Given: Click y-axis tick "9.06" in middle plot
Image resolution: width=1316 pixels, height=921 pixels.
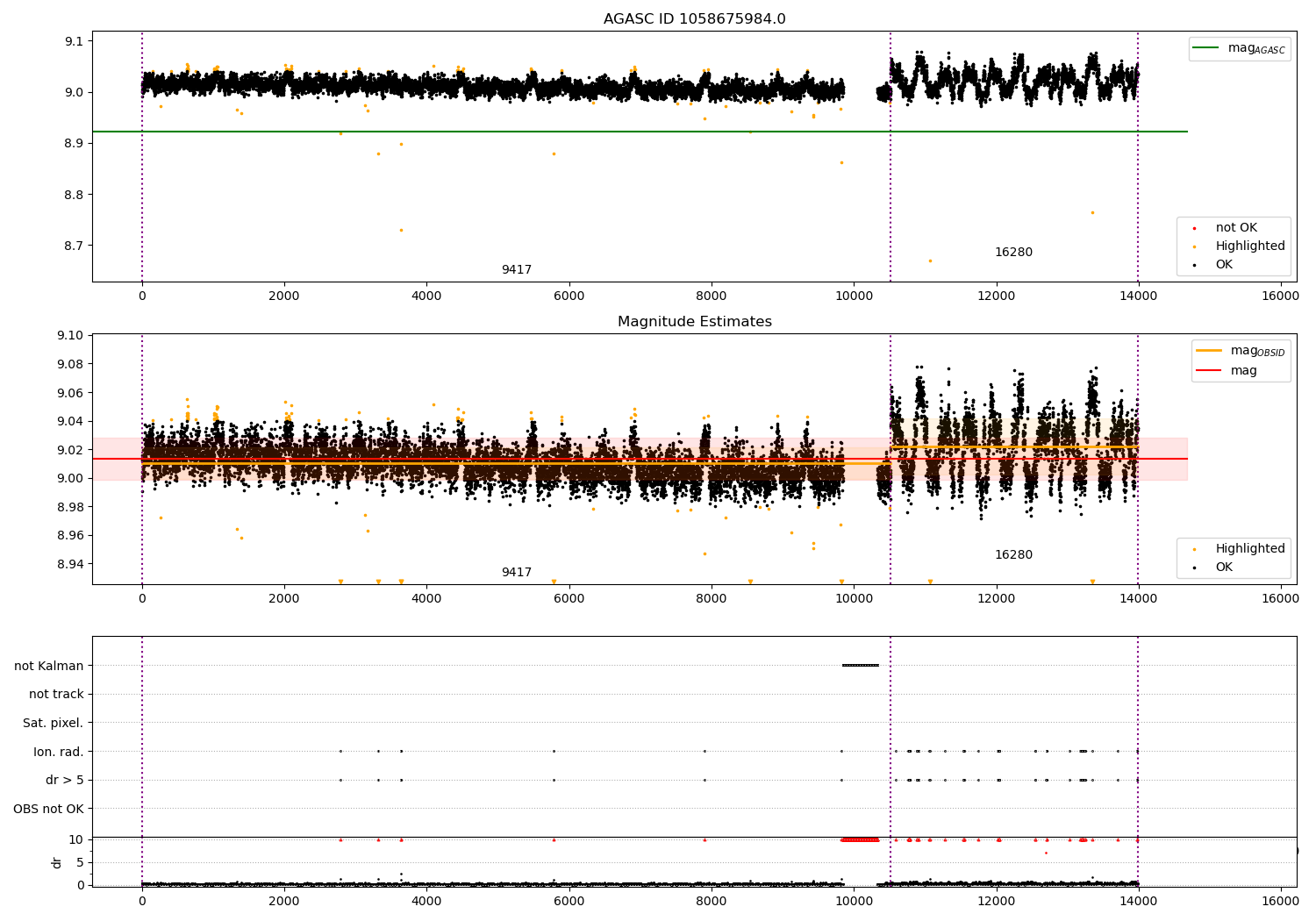Looking at the screenshot, I should pyautogui.click(x=70, y=393).
